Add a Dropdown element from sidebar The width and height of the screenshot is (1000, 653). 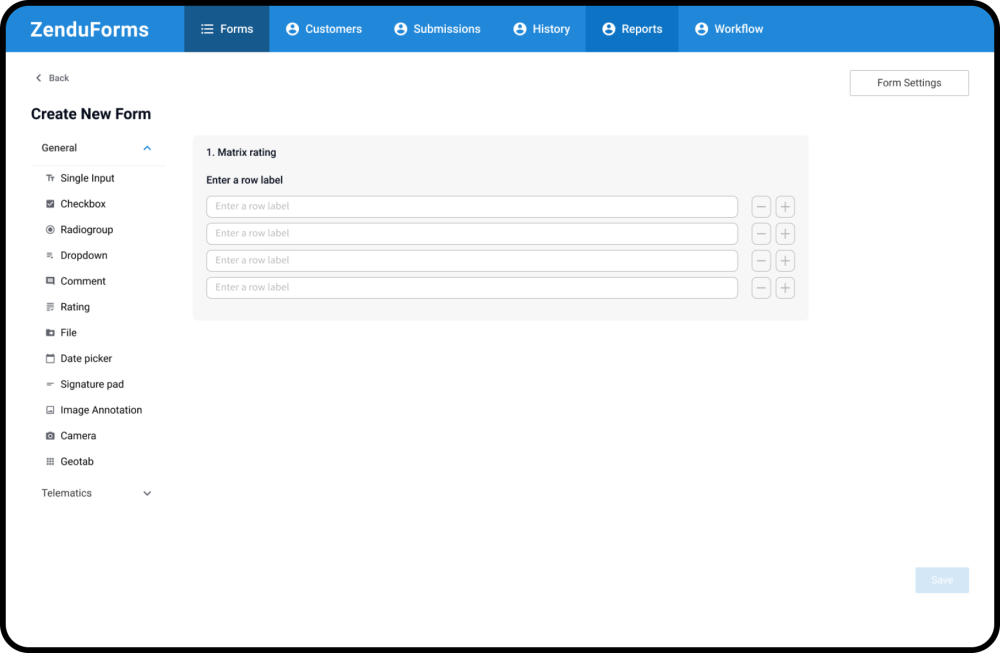(x=83, y=256)
